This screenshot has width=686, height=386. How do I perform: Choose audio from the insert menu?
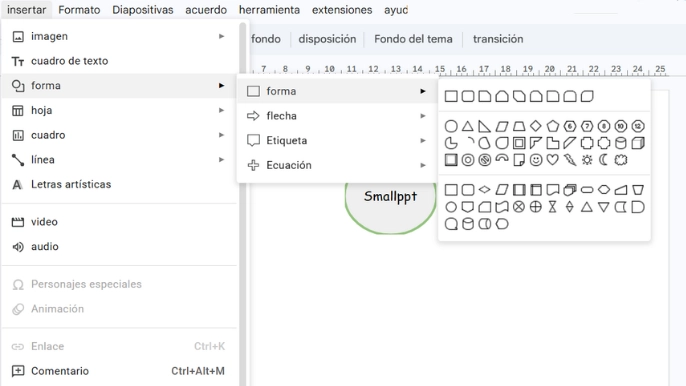pyautogui.click(x=119, y=246)
